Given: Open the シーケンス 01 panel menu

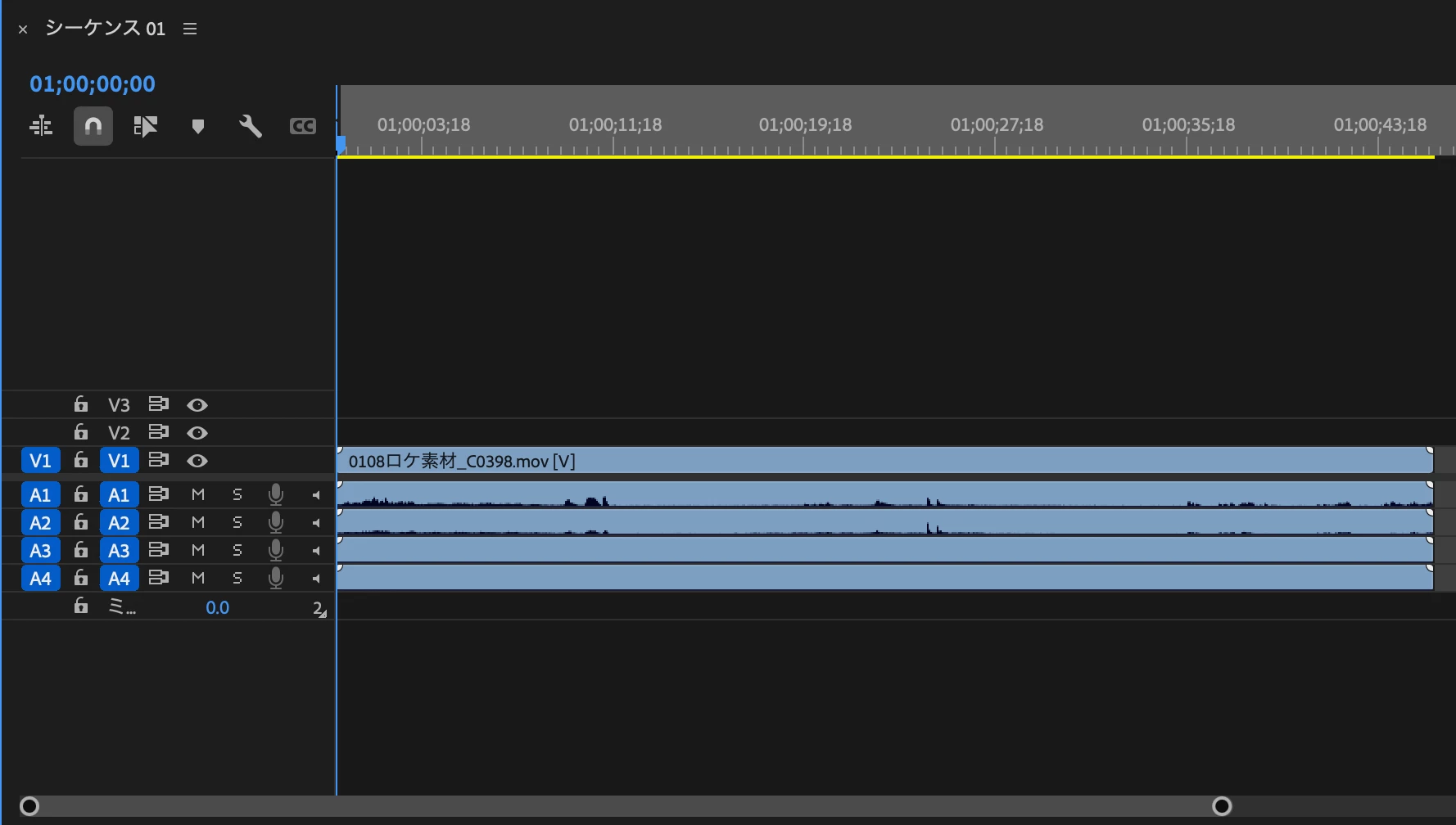Looking at the screenshot, I should 190,29.
